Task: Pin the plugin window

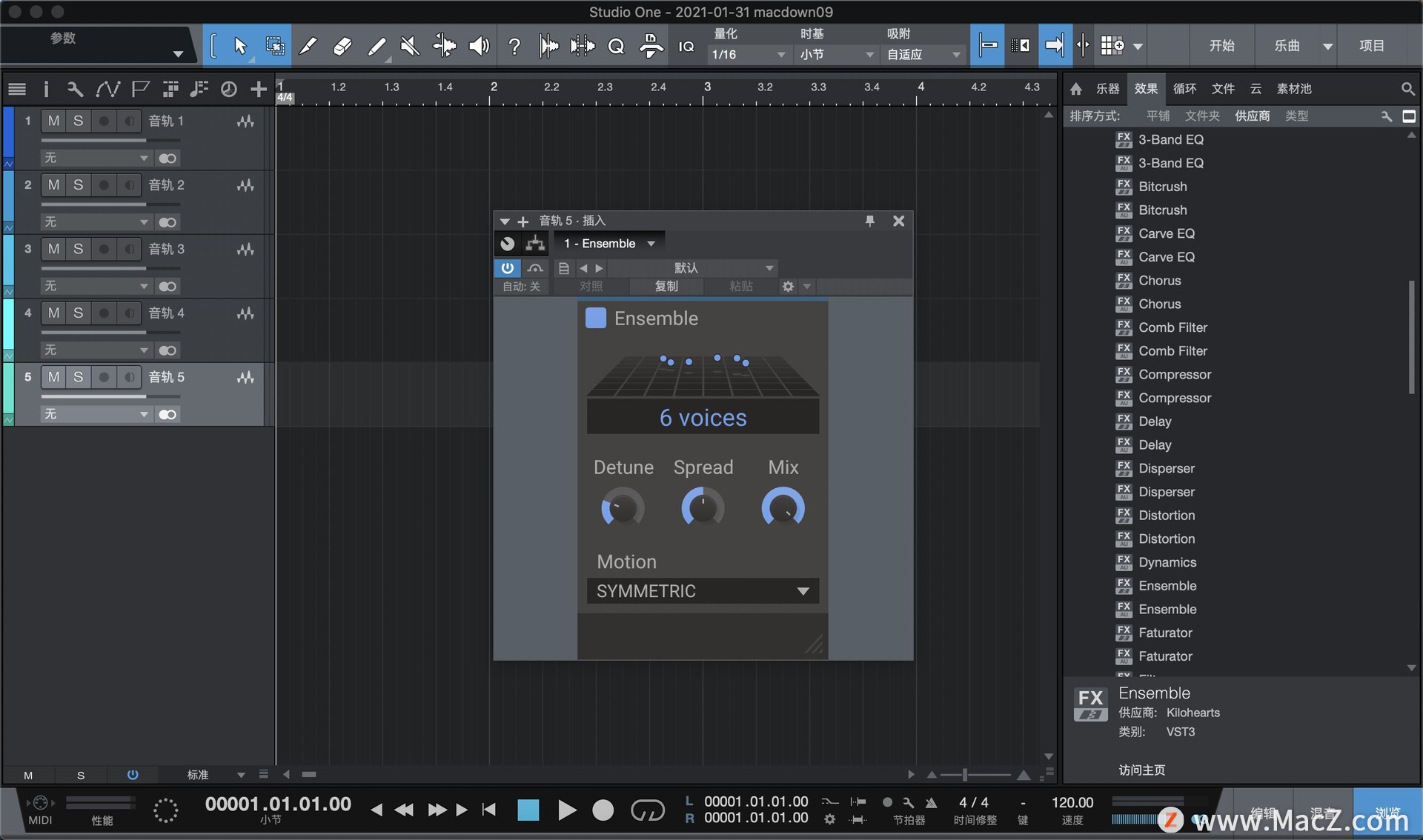Action: [869, 221]
